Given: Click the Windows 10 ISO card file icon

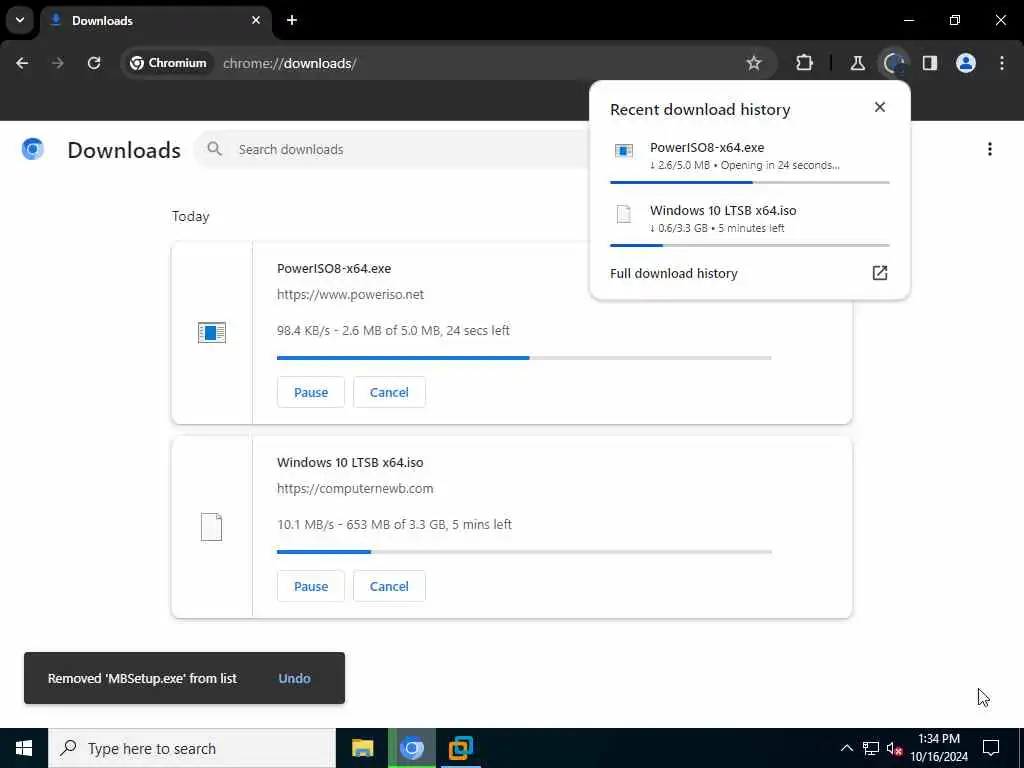Looking at the screenshot, I should pos(212,526).
